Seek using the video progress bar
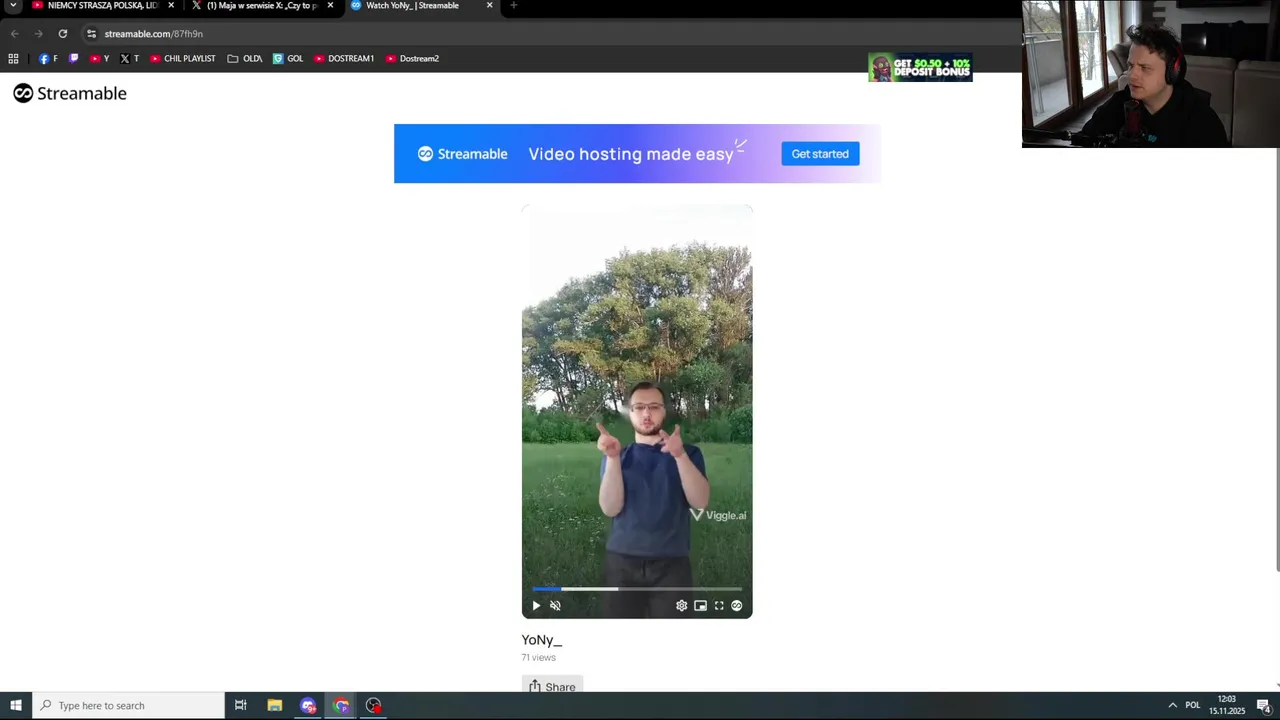The width and height of the screenshot is (1280, 720). pos(637,589)
